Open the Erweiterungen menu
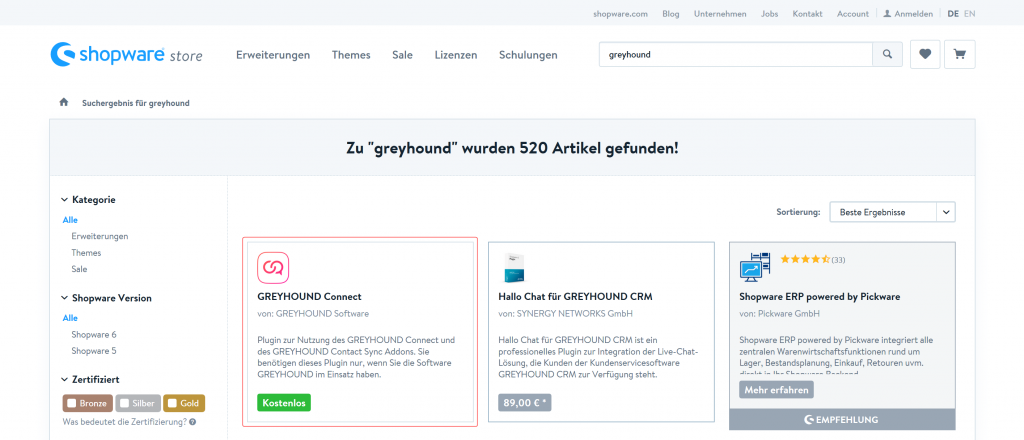The width and height of the screenshot is (1024, 440). (x=273, y=55)
